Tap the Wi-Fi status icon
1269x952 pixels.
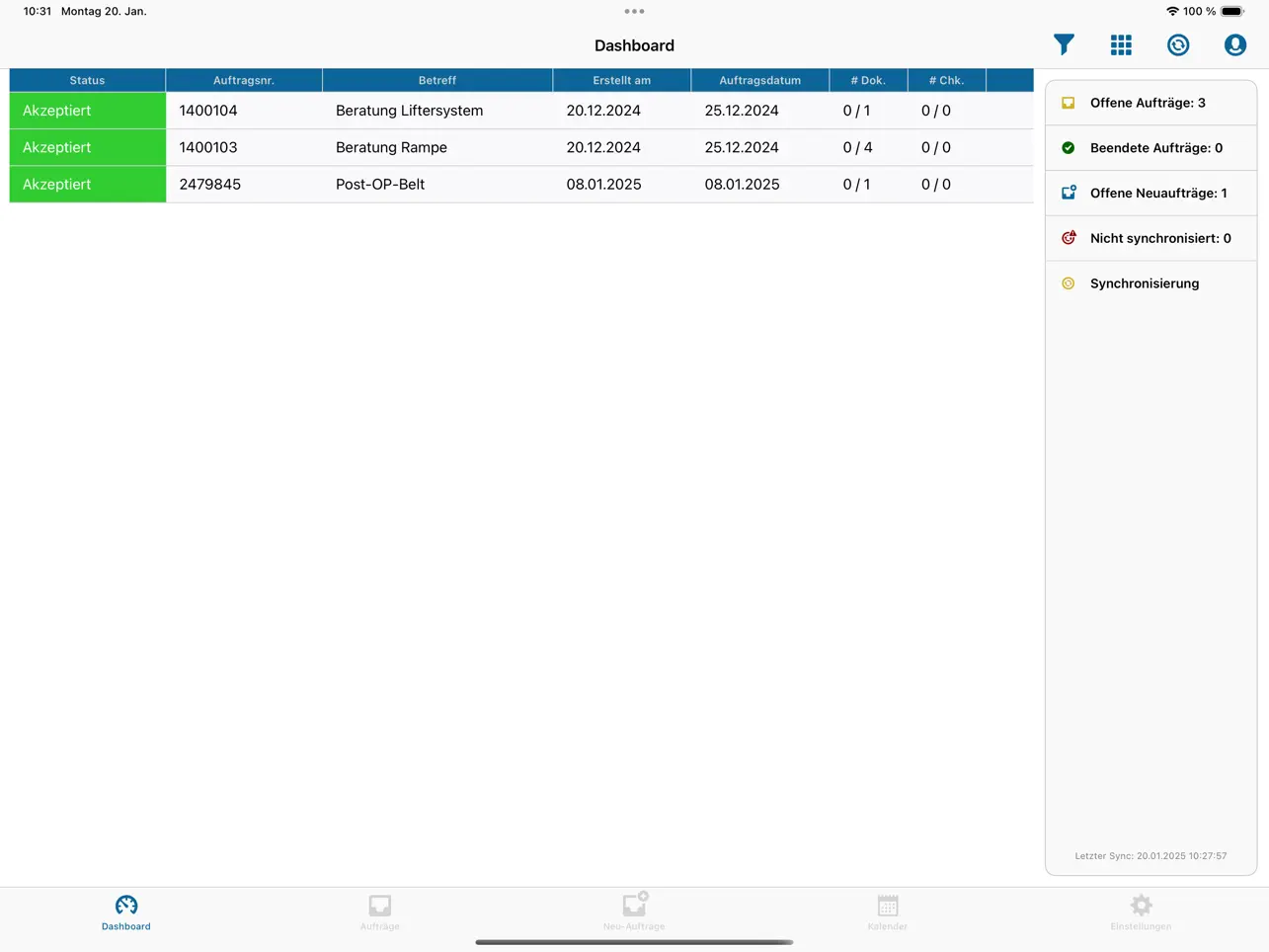[1172, 12]
